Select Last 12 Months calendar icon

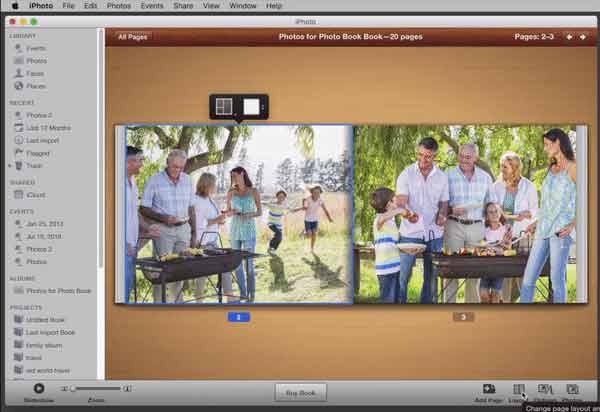pos(19,127)
